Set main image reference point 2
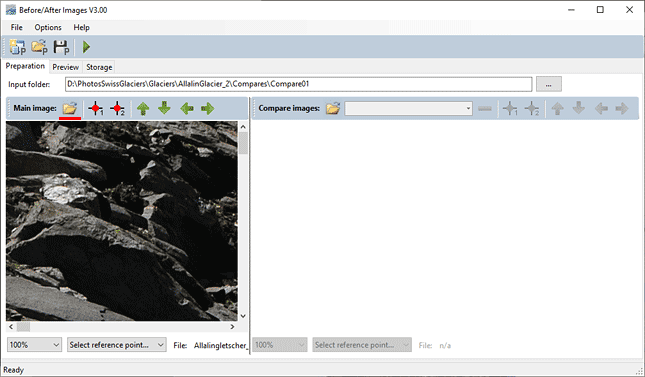Screen dimensions: 645x377 click(x=117, y=109)
